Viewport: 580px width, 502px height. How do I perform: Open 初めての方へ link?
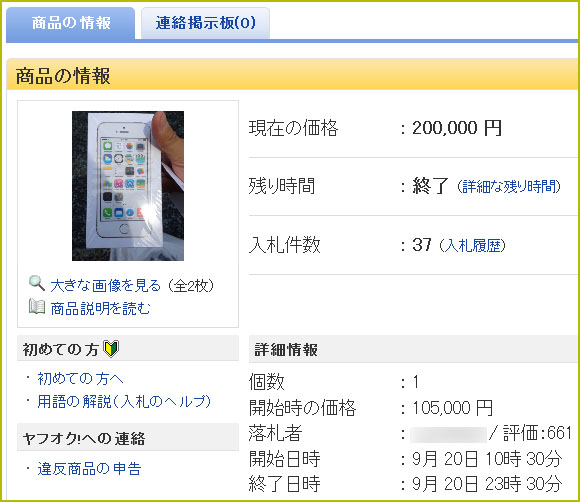(x=80, y=378)
